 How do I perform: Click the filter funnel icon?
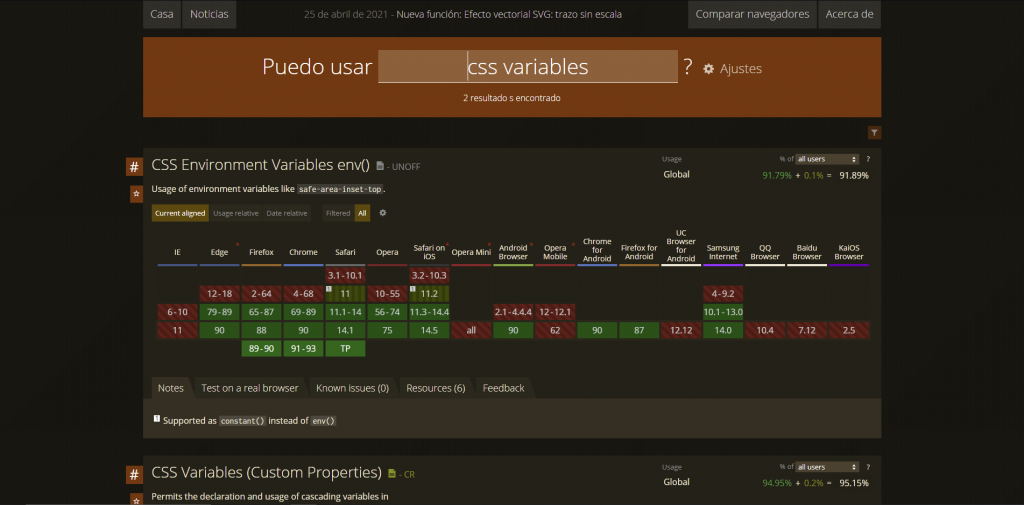874,132
